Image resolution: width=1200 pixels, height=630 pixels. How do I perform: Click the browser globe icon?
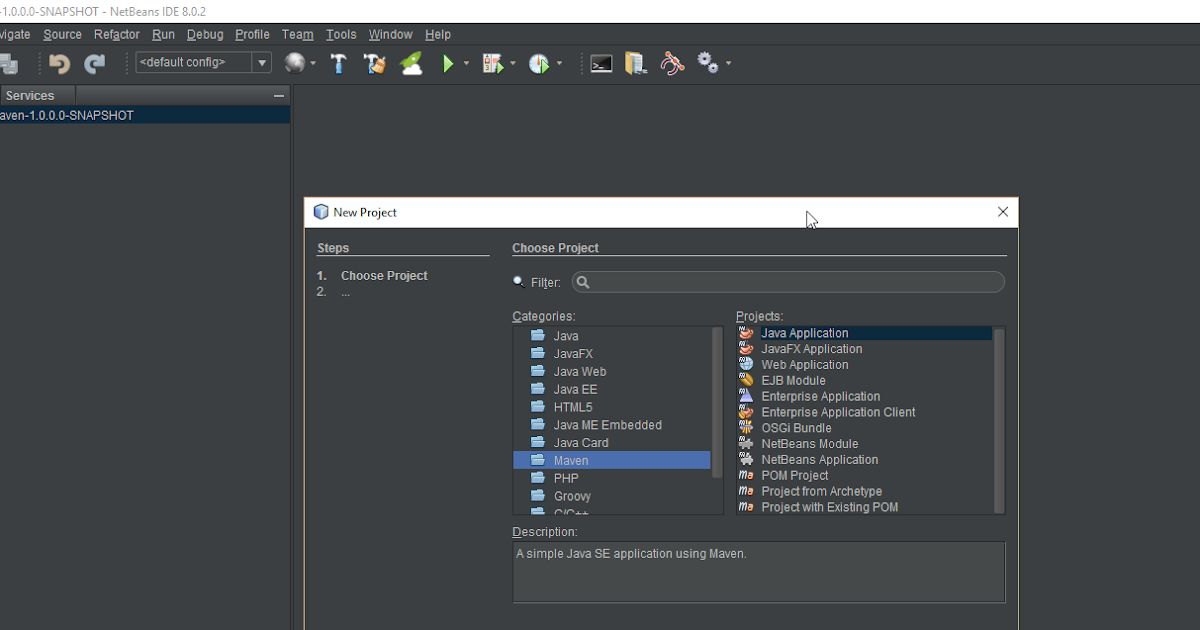tap(294, 63)
